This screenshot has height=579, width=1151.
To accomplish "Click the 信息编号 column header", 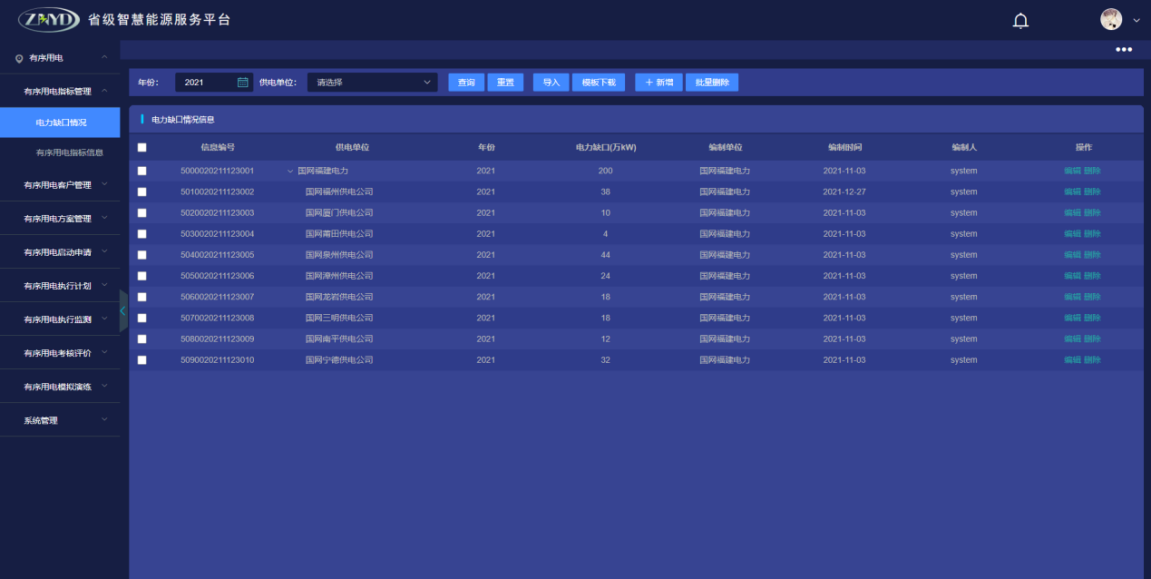I will [217, 148].
